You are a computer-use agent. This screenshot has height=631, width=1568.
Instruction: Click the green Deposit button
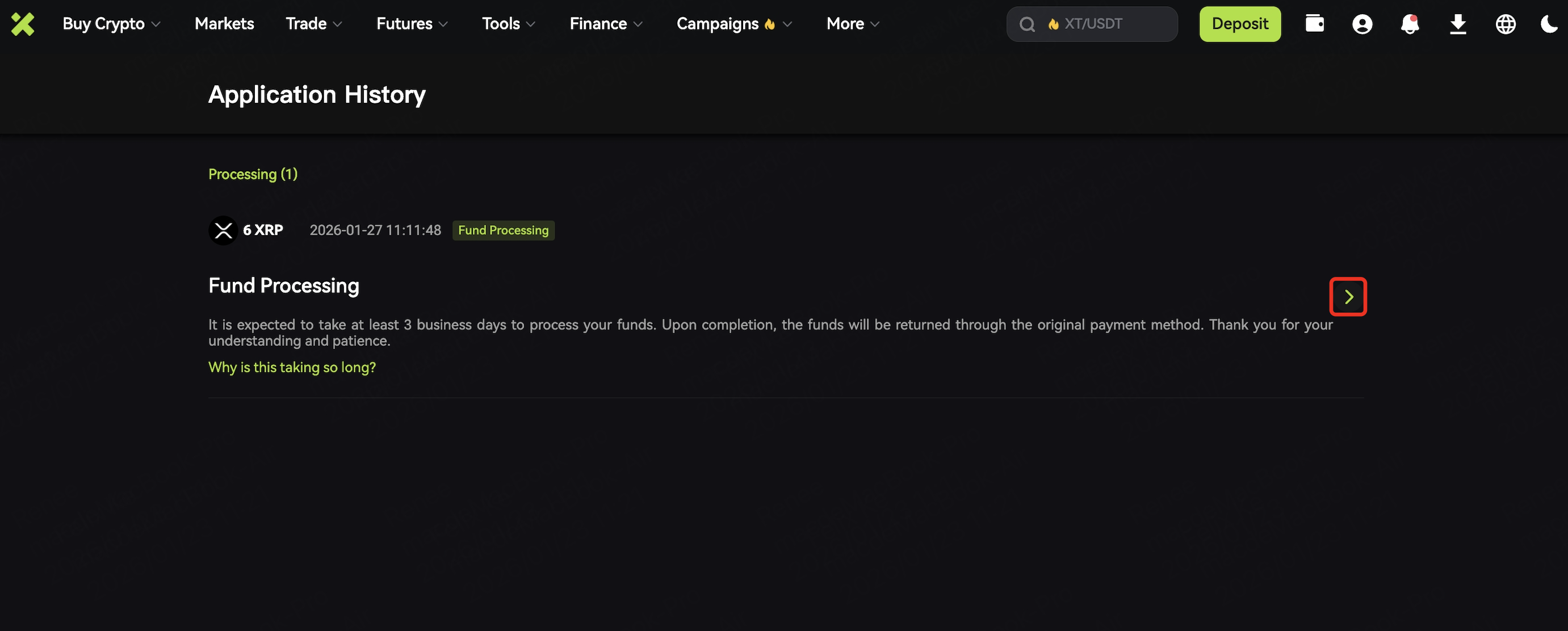point(1239,24)
